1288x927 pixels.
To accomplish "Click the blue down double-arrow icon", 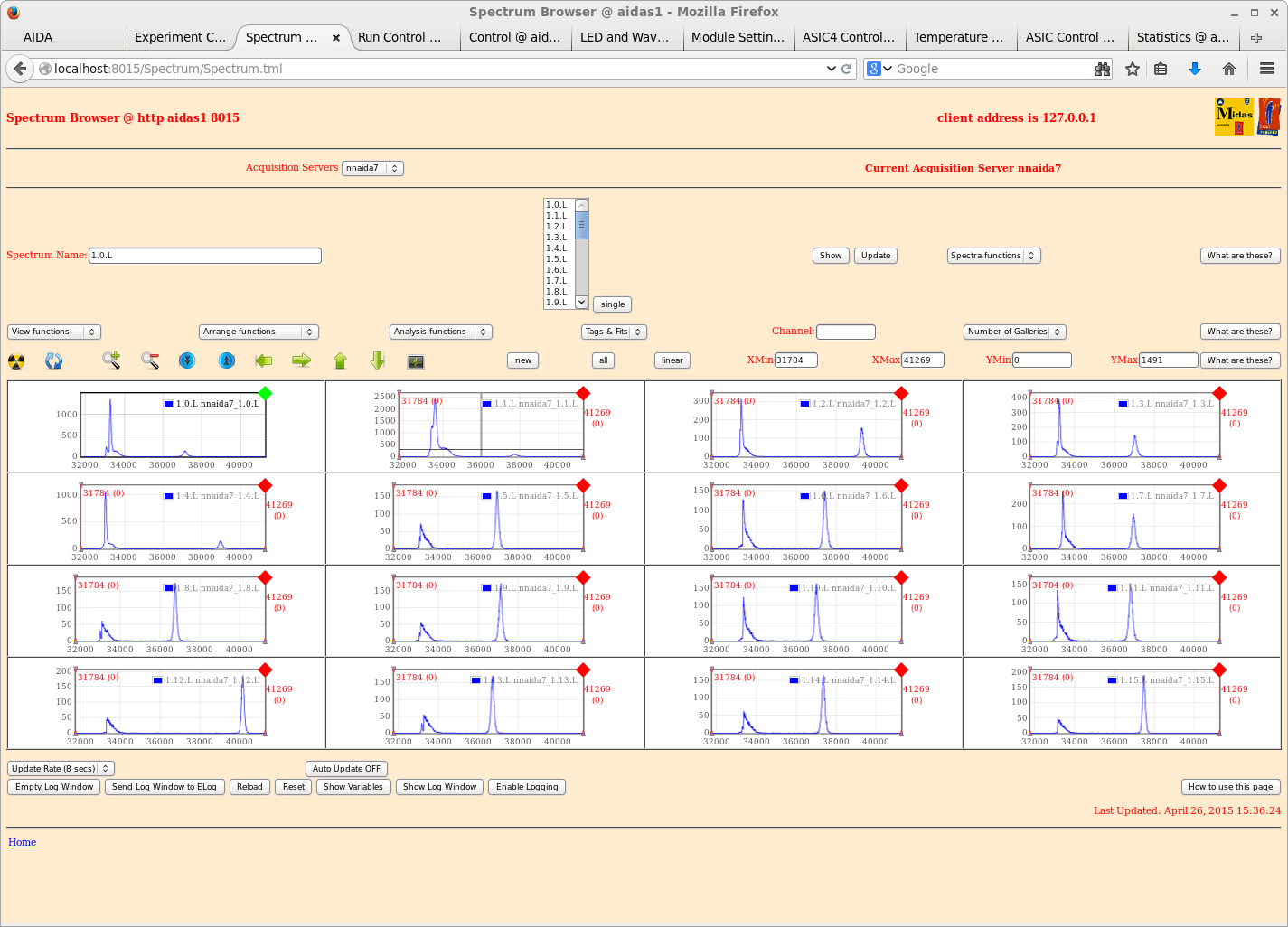I will click(x=187, y=360).
